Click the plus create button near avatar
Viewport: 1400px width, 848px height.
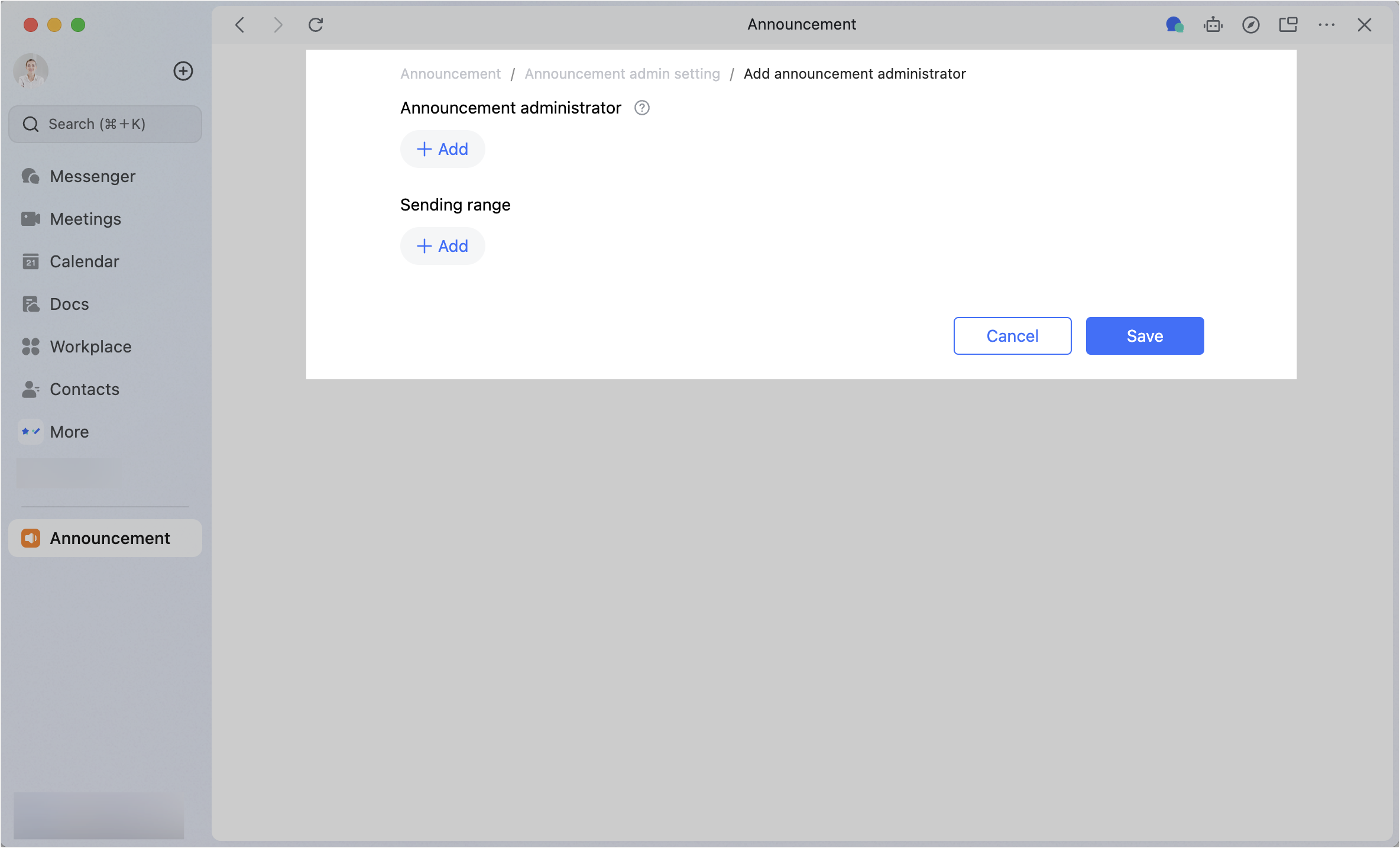click(183, 71)
